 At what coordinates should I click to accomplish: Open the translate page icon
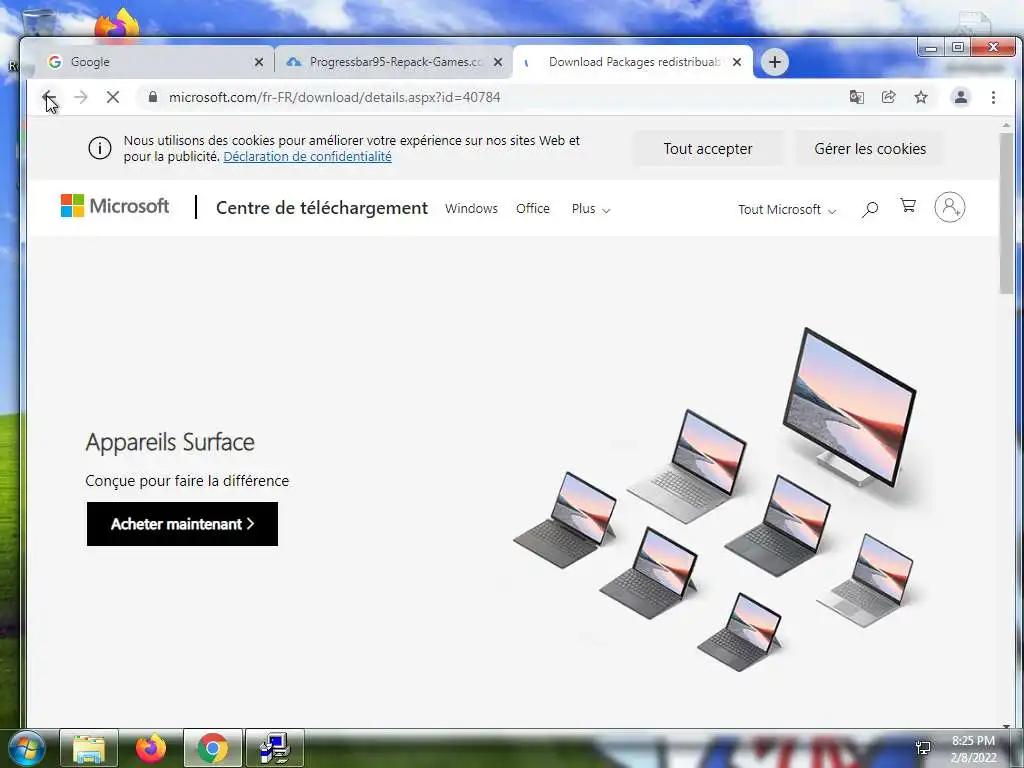856,97
